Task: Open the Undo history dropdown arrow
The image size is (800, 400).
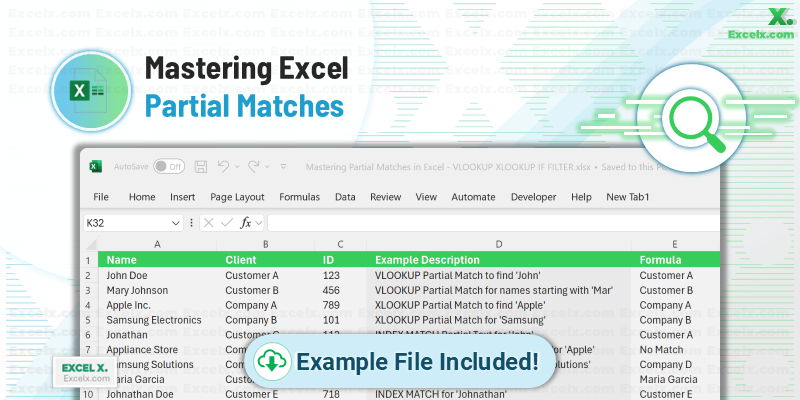Action: [237, 167]
